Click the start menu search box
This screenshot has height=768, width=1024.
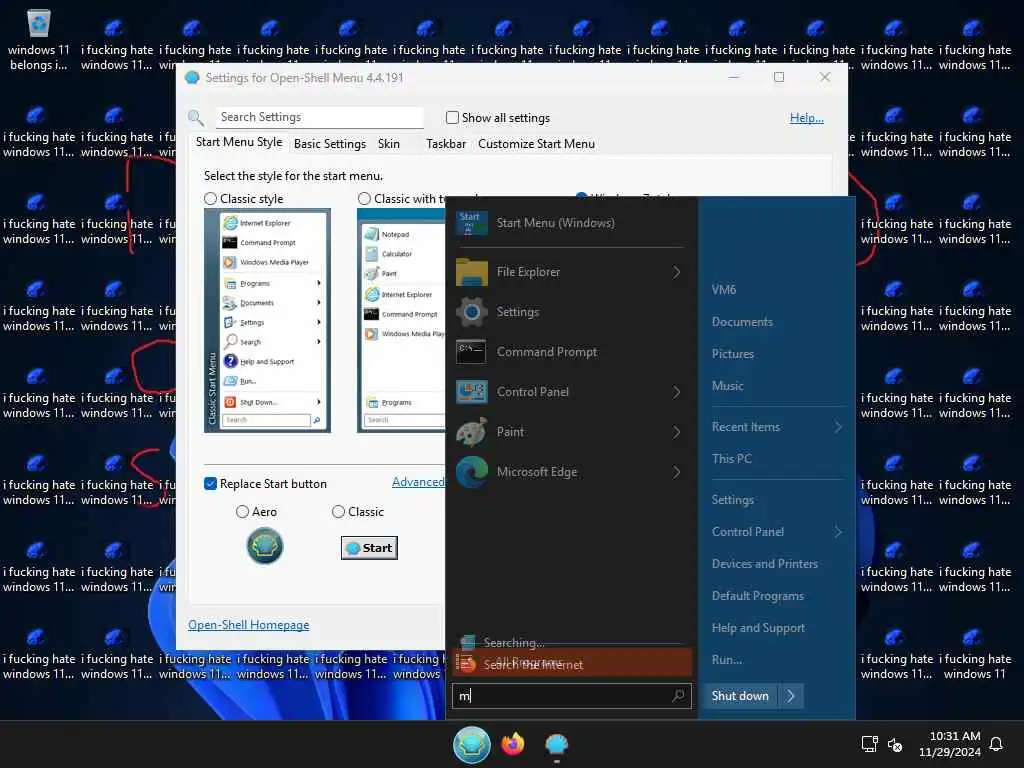(571, 696)
